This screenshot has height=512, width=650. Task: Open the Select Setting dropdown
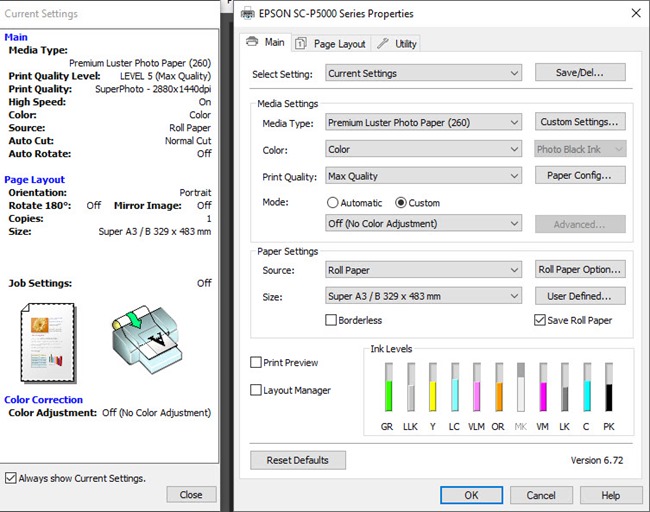tap(423, 73)
